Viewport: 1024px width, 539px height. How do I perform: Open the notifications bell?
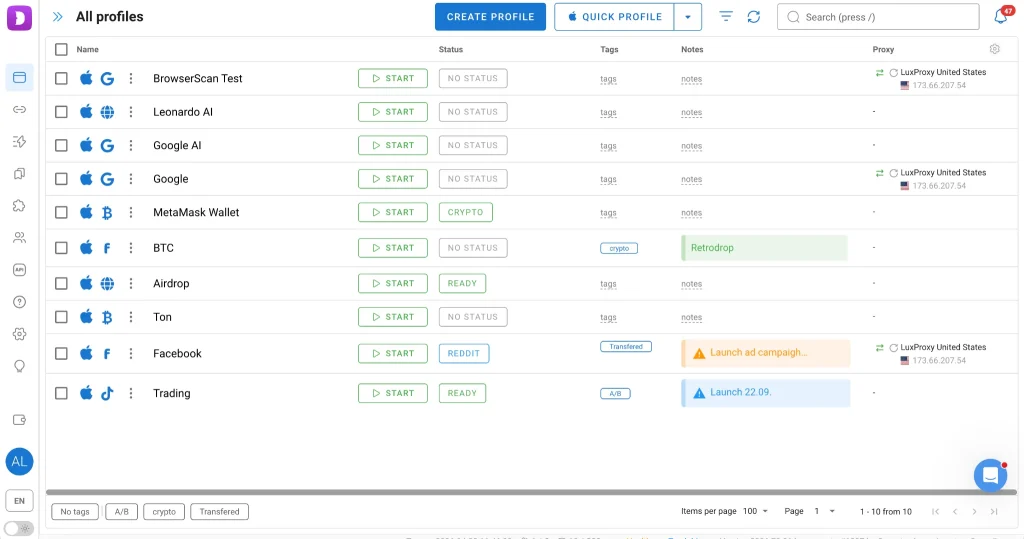pyautogui.click(x=1000, y=17)
